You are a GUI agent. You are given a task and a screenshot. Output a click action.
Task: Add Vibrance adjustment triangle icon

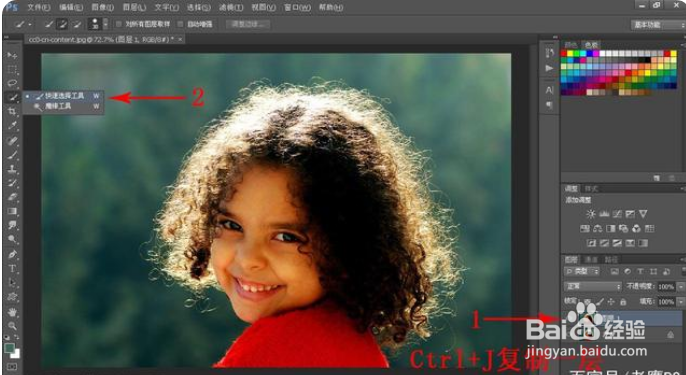click(x=643, y=214)
